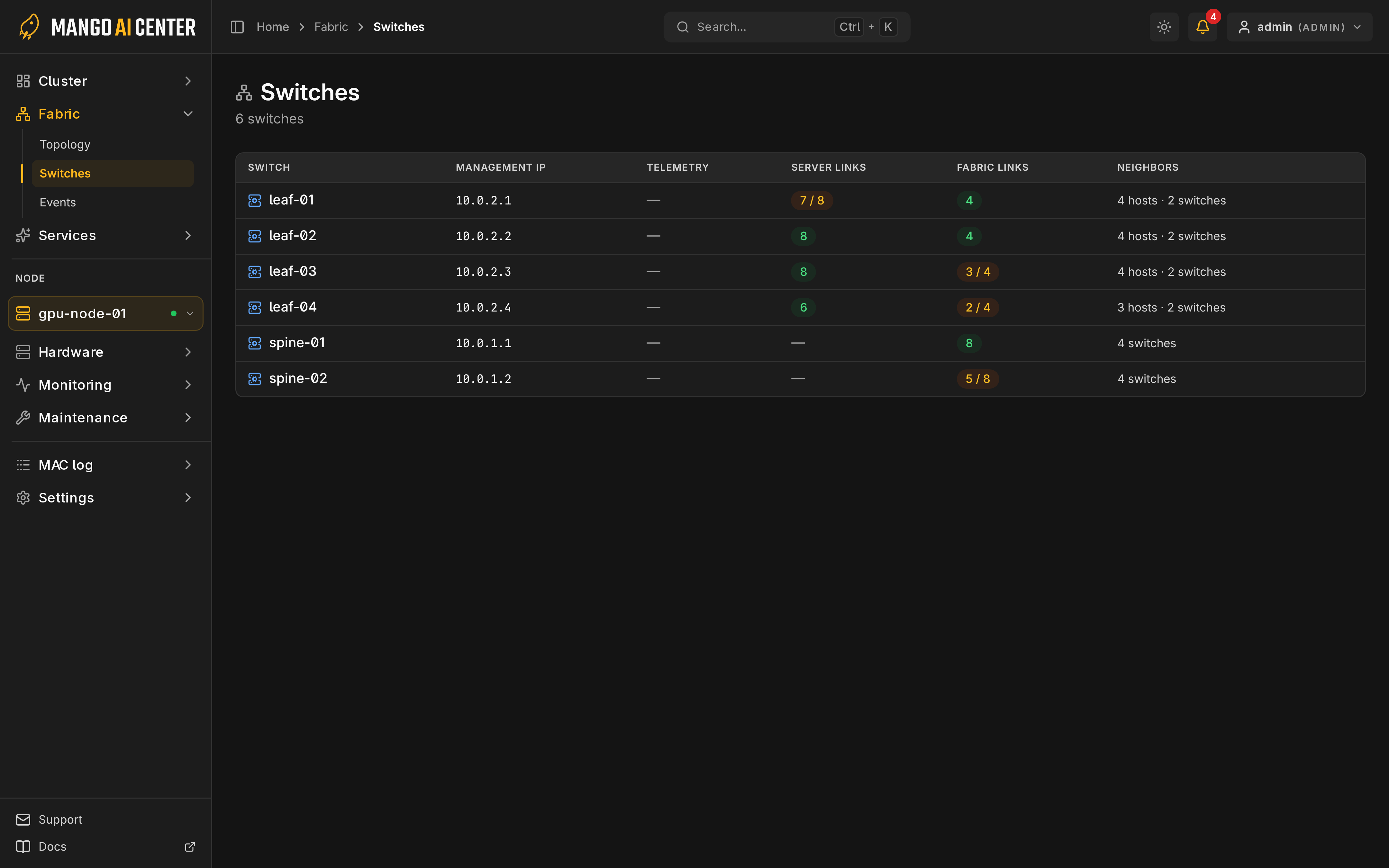The width and height of the screenshot is (1389, 868).
Task: Open Topology under Fabric
Action: pyautogui.click(x=113, y=145)
